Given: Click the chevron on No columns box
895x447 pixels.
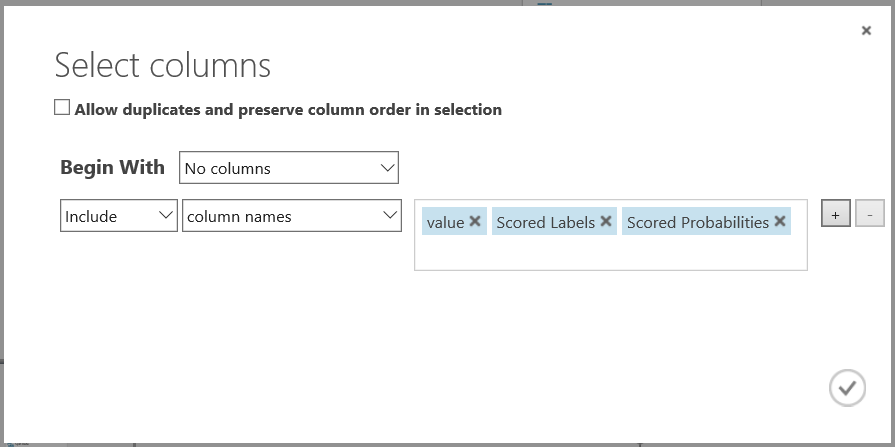Looking at the screenshot, I should [x=388, y=168].
